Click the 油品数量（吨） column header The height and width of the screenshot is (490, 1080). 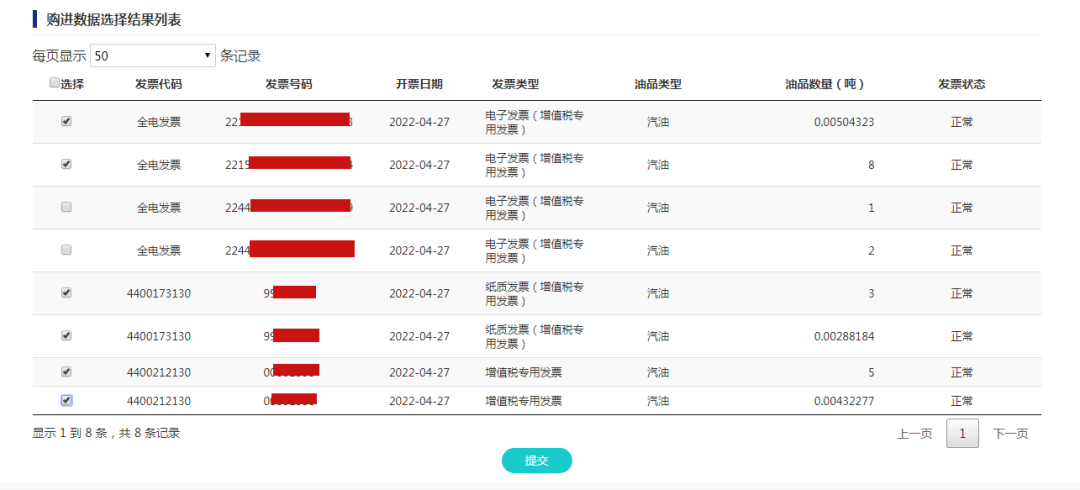pyautogui.click(x=825, y=85)
